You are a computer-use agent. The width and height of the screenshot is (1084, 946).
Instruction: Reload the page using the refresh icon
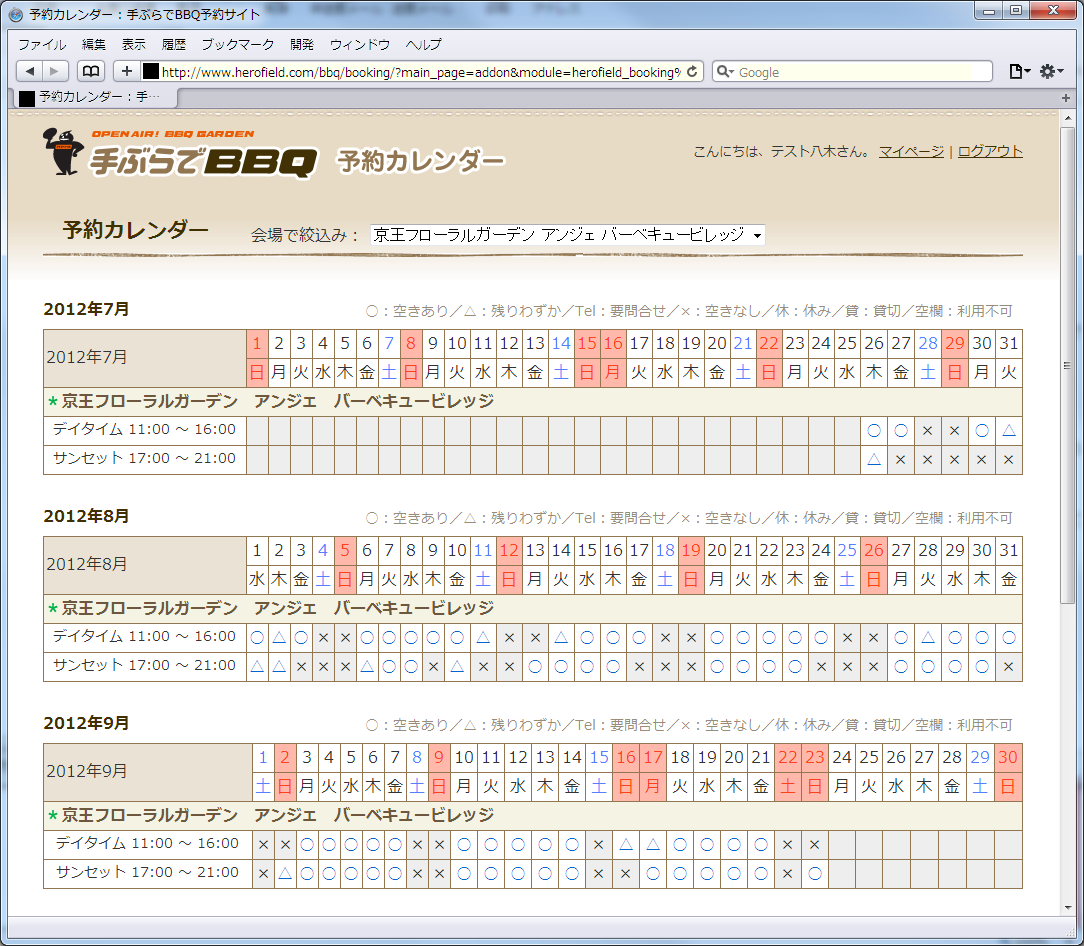[692, 72]
